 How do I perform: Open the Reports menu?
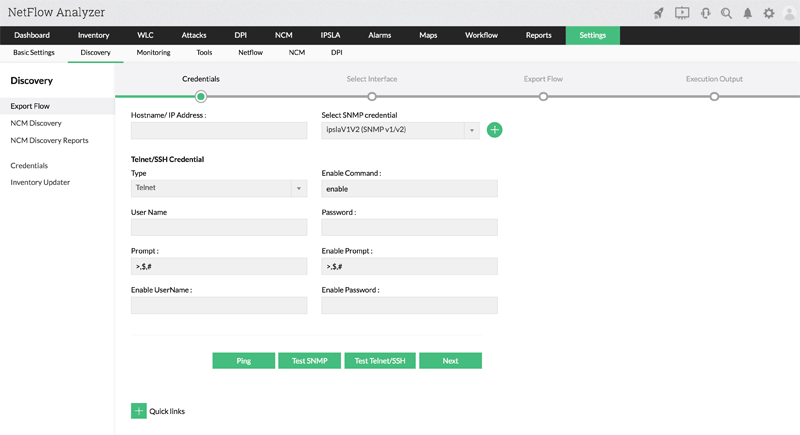[538, 35]
